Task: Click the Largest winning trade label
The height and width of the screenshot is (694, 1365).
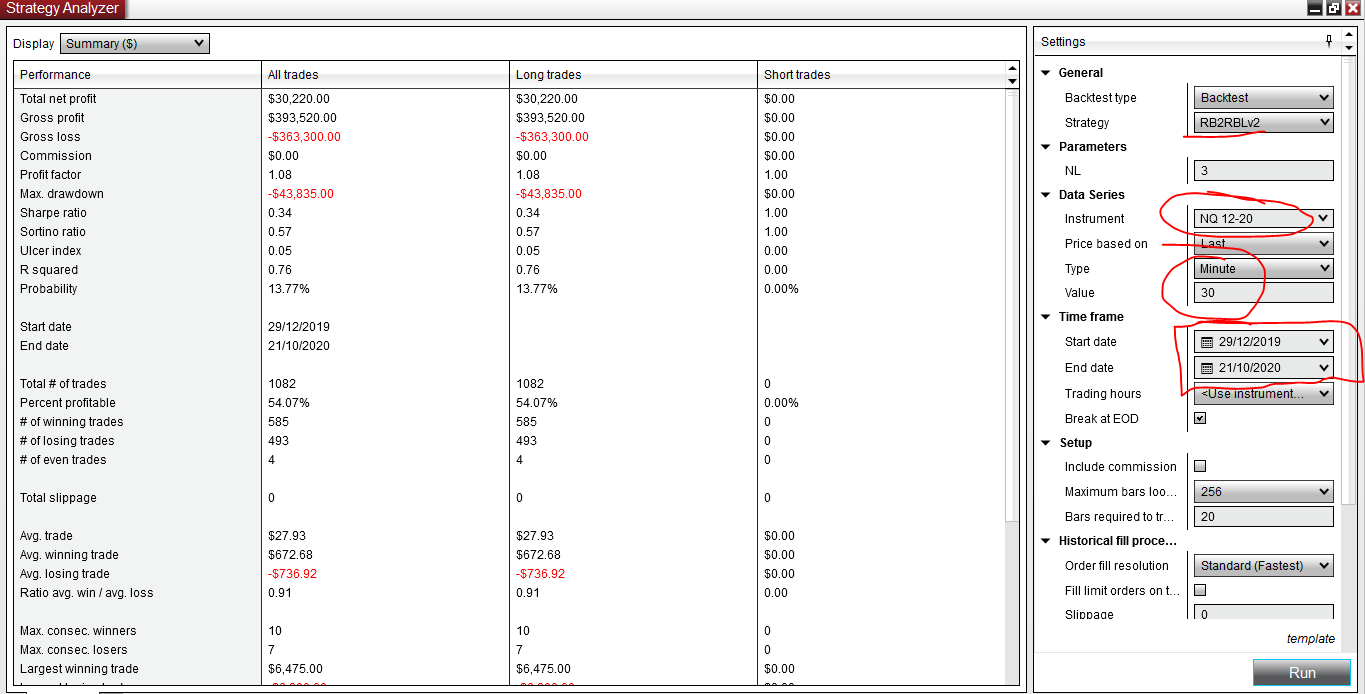Action: tap(79, 669)
